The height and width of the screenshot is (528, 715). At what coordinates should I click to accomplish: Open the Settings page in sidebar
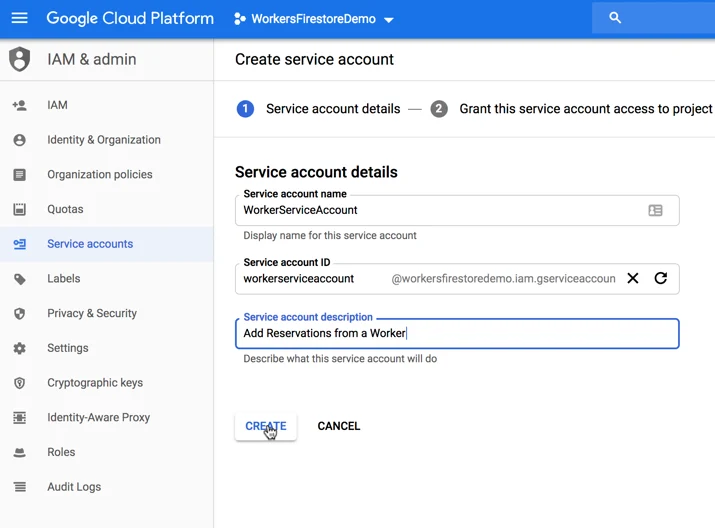(107, 348)
